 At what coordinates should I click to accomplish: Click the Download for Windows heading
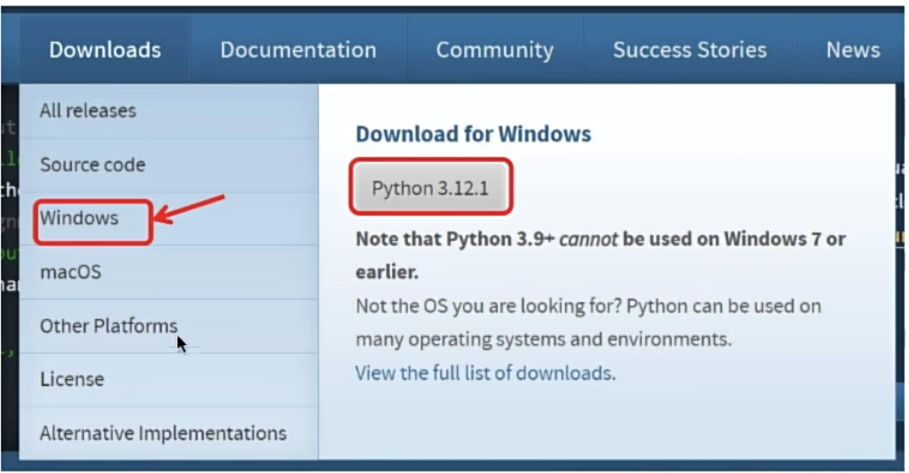(473, 134)
